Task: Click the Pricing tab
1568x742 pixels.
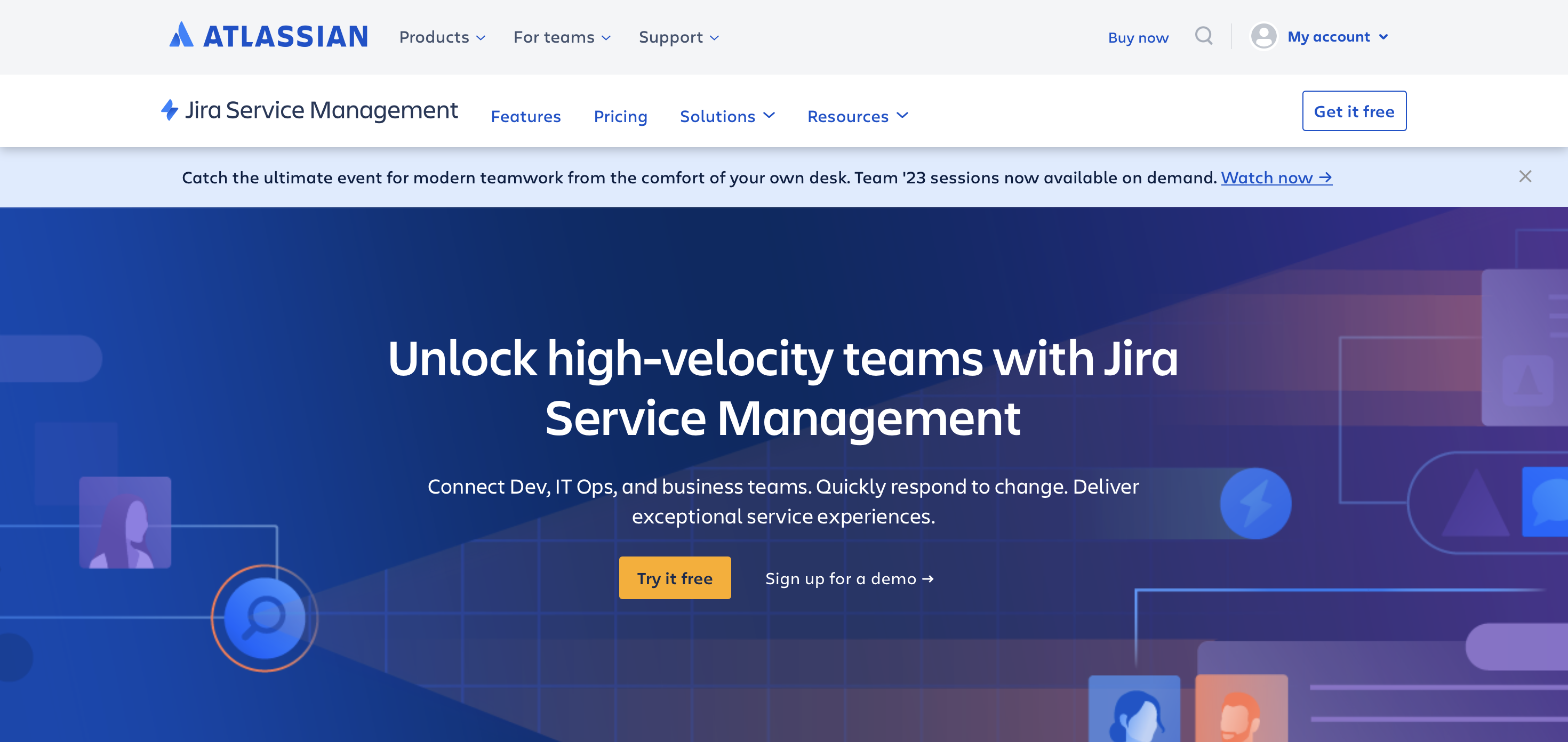Action: pyautogui.click(x=620, y=114)
